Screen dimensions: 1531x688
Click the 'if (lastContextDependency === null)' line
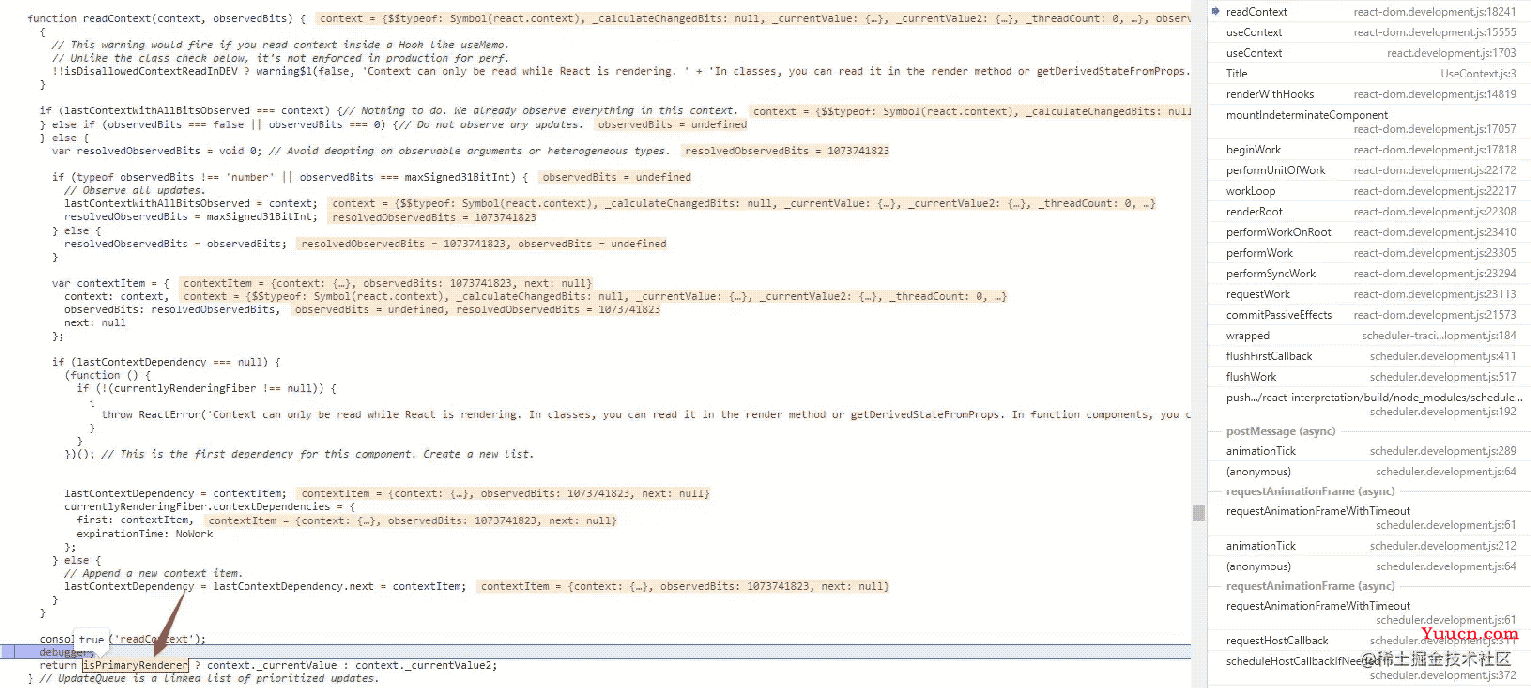pyautogui.click(x=166, y=362)
